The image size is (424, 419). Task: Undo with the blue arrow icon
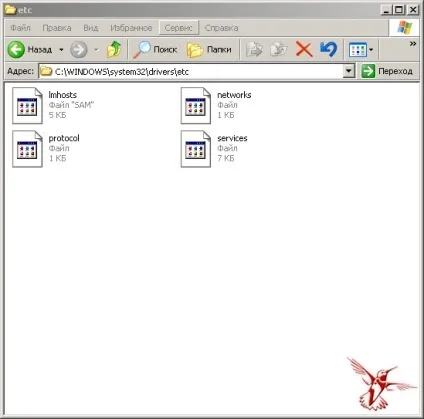point(328,50)
